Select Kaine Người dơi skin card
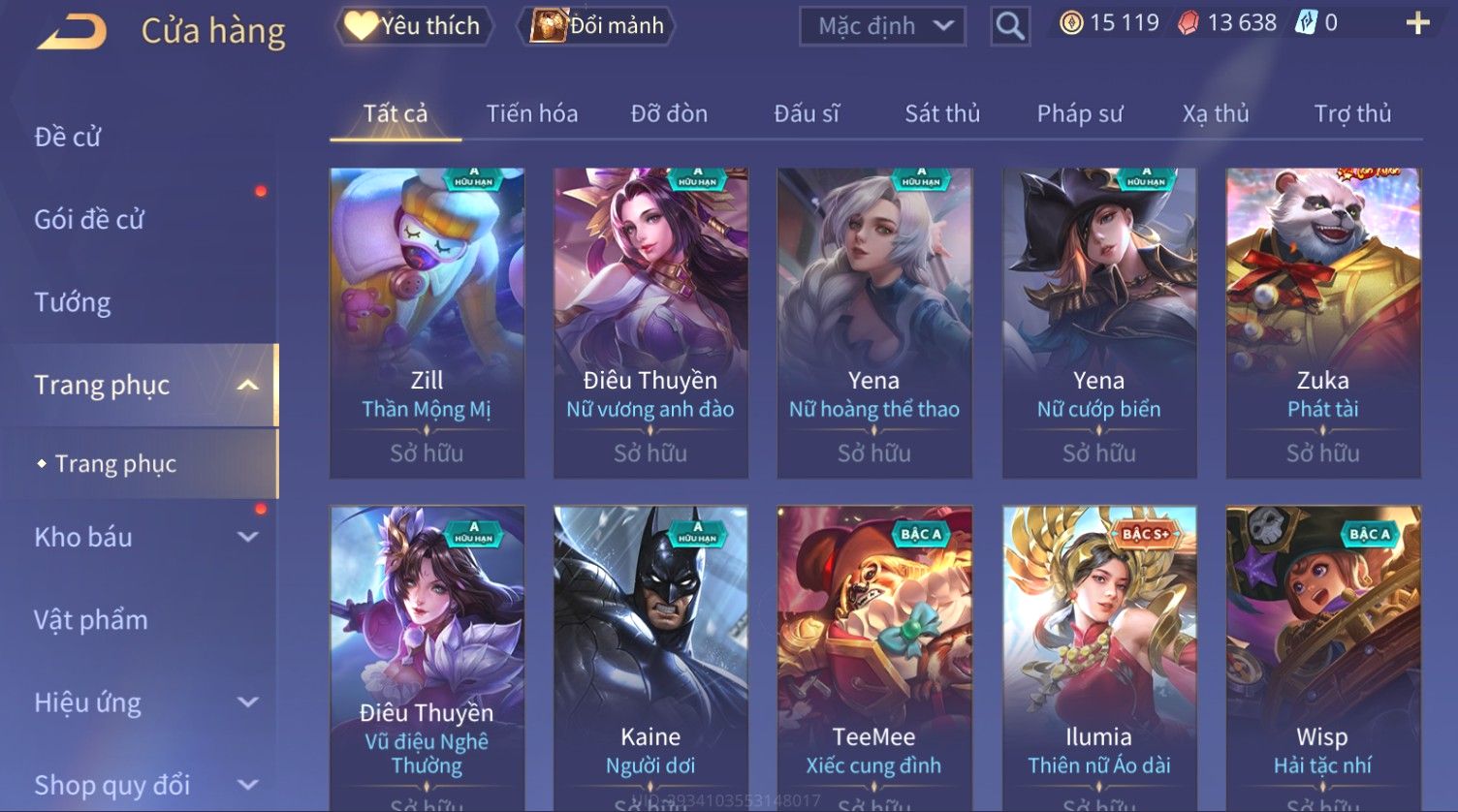Image resolution: width=1458 pixels, height=812 pixels. tap(650, 659)
